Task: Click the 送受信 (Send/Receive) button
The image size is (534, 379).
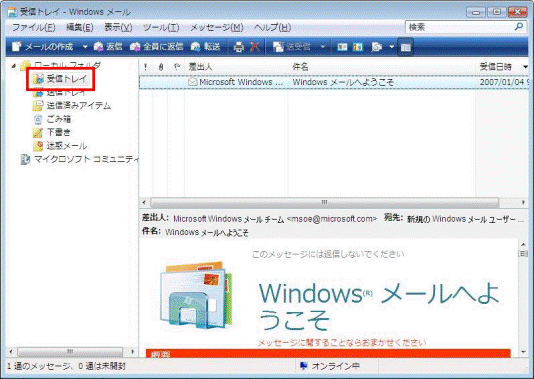Action: click(292, 47)
